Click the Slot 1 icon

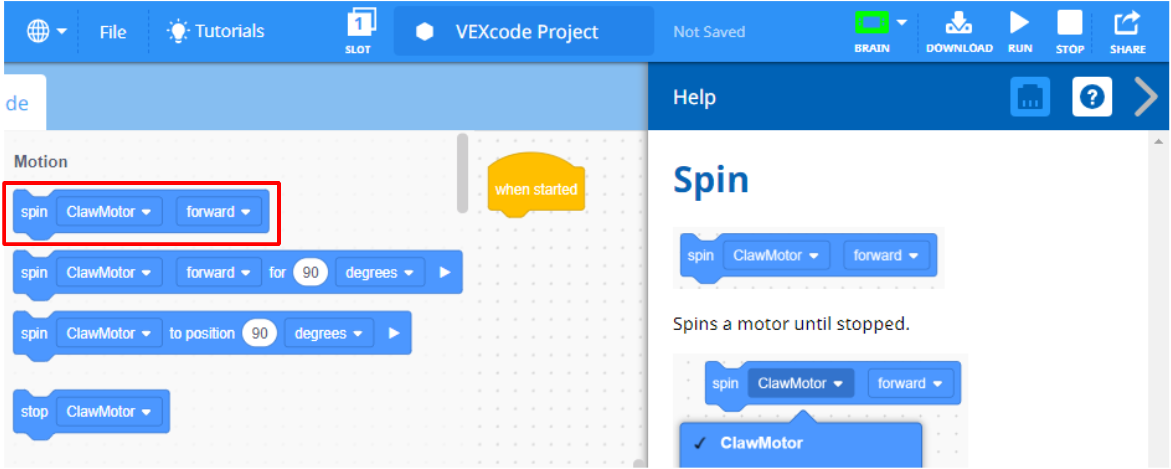pyautogui.click(x=360, y=30)
